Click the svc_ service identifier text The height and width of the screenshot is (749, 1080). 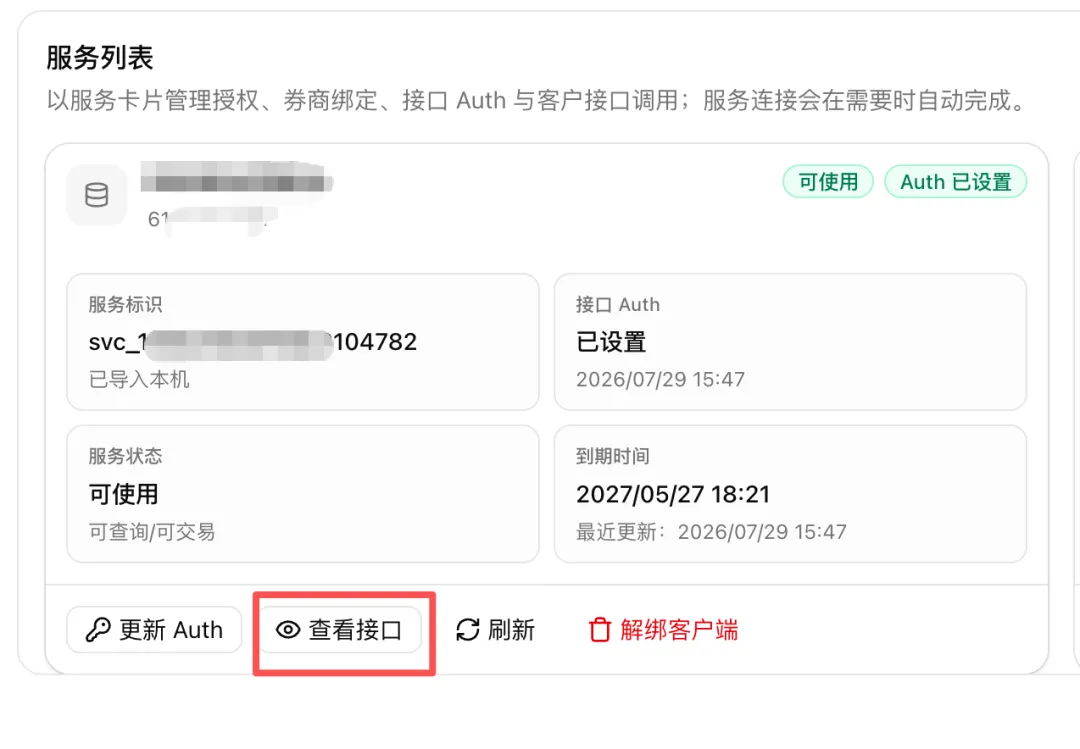point(253,342)
